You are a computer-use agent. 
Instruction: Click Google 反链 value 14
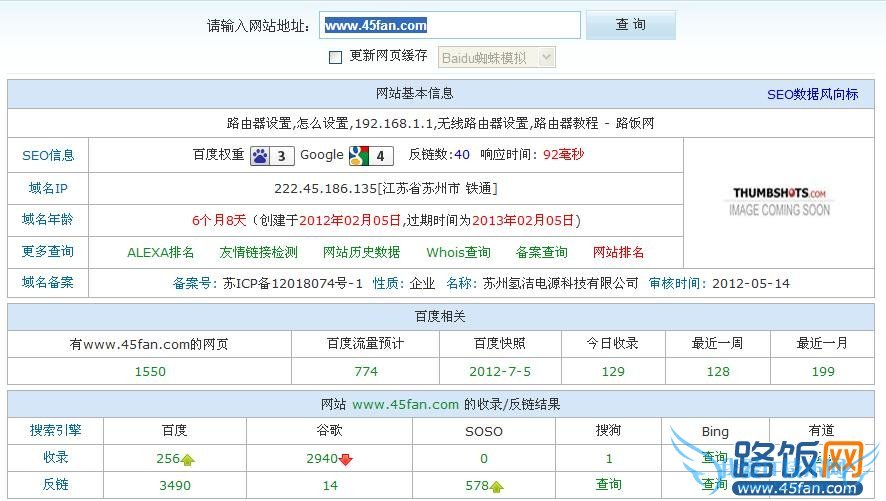(330, 486)
